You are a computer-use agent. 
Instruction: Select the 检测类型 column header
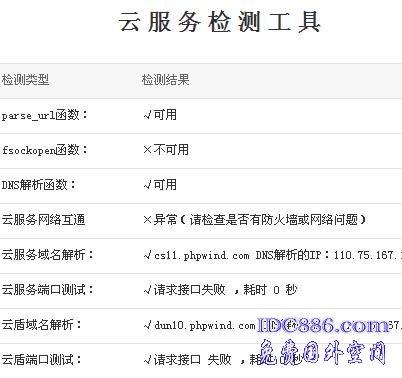[25, 80]
